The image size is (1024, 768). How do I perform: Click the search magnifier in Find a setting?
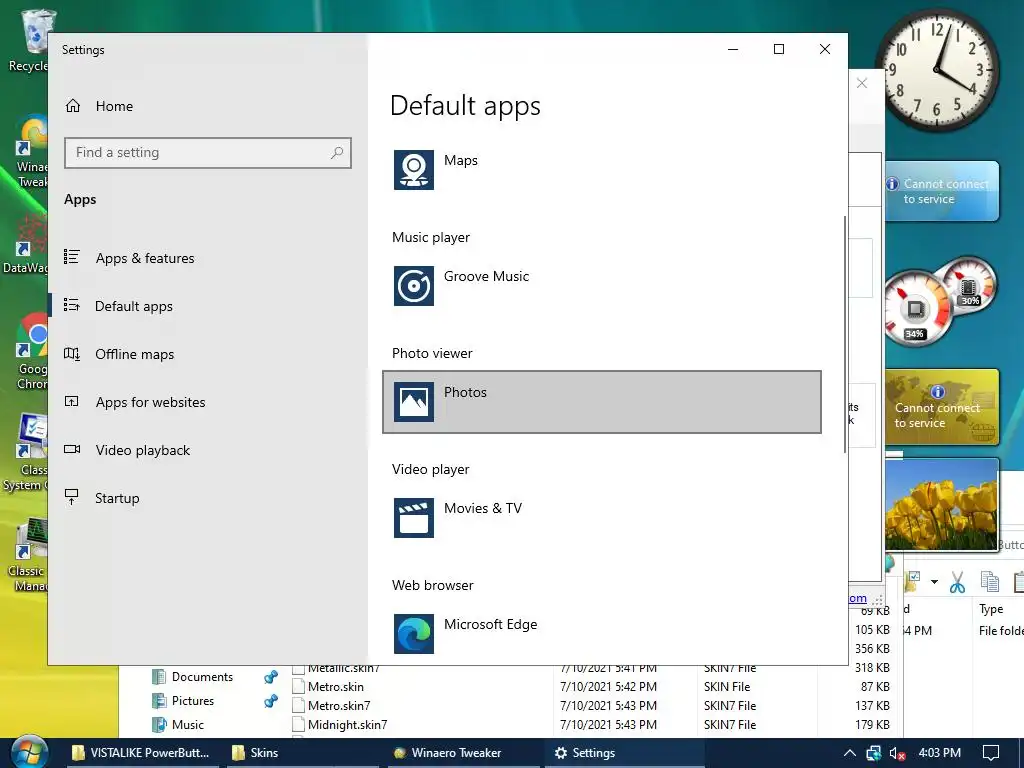pos(337,153)
